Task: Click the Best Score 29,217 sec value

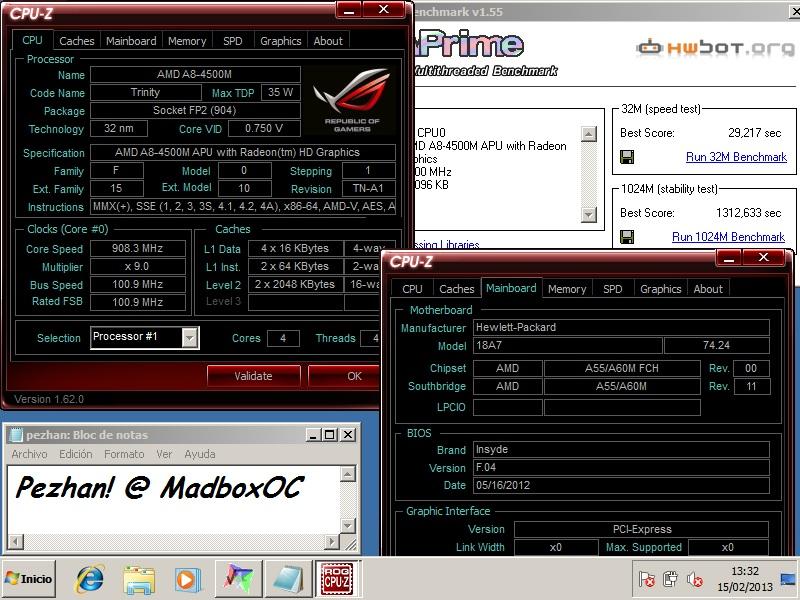Action: click(755, 133)
